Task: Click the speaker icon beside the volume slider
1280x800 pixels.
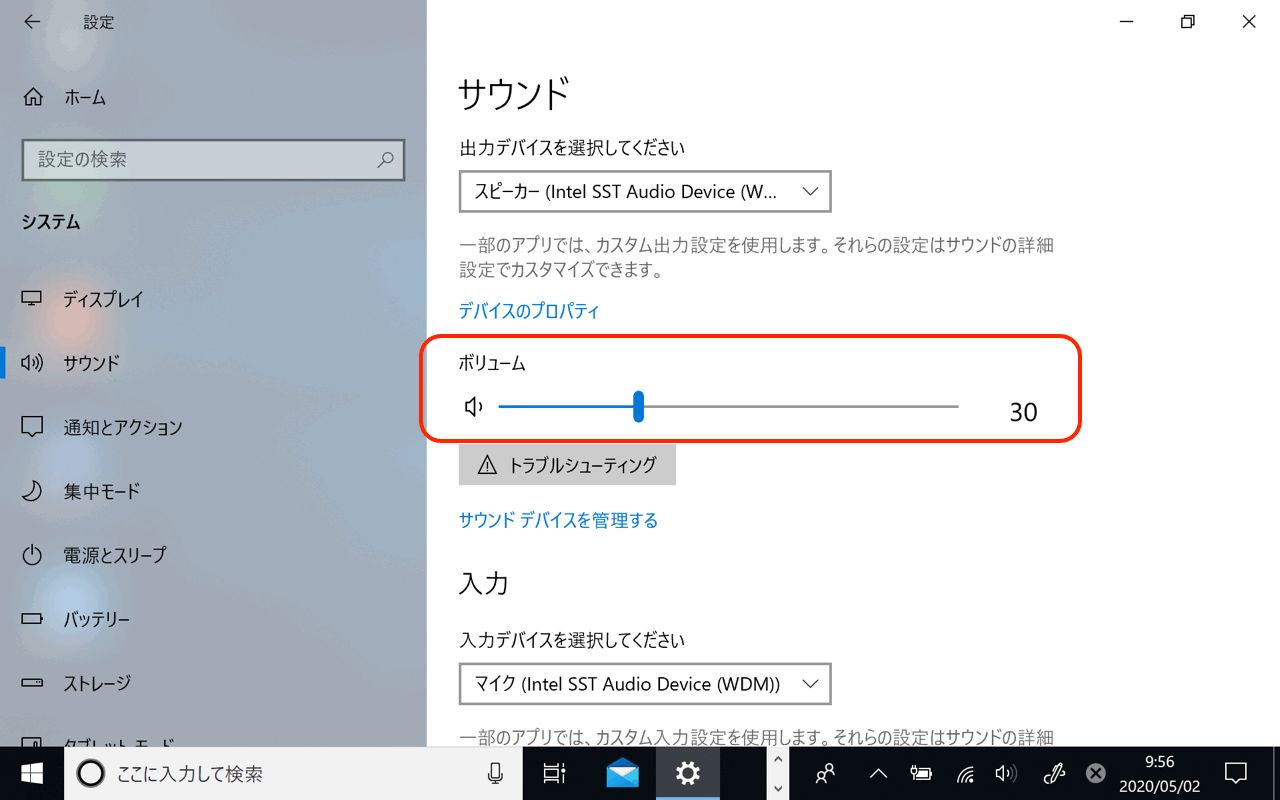Action: tap(474, 407)
